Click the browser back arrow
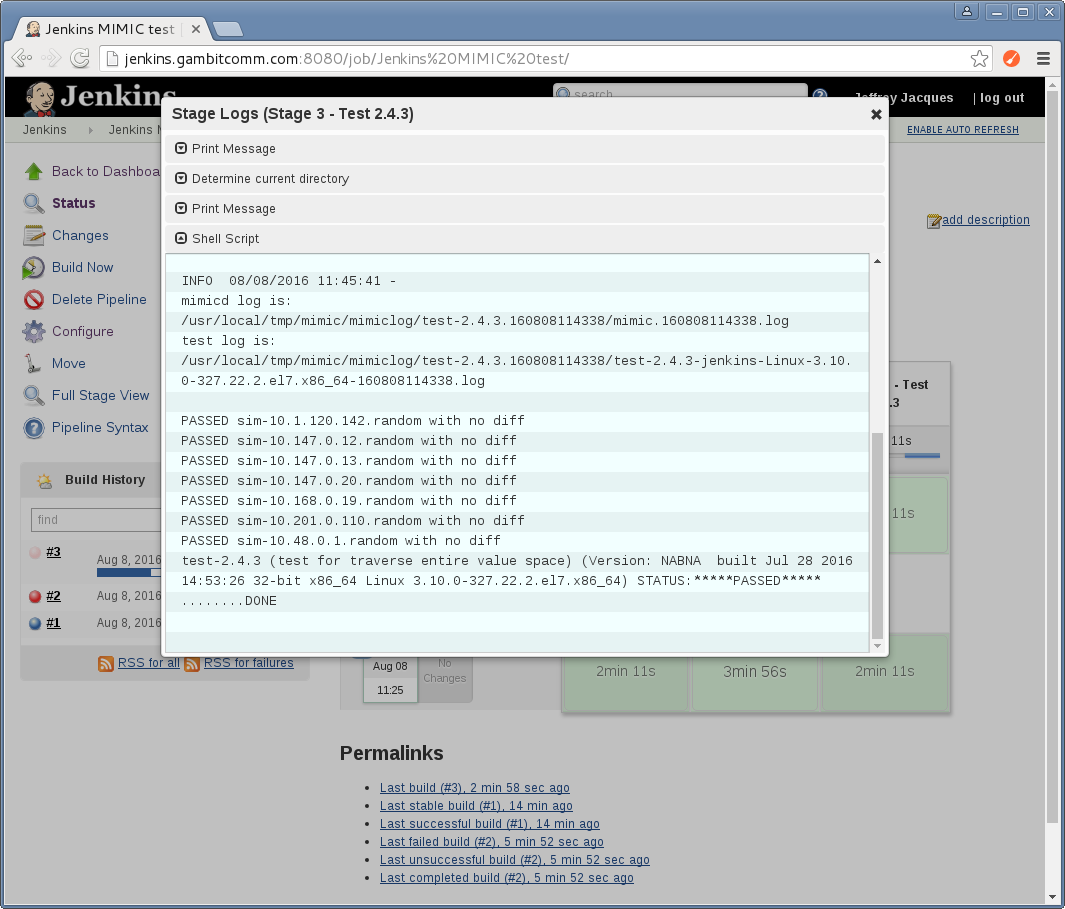 pos(22,58)
